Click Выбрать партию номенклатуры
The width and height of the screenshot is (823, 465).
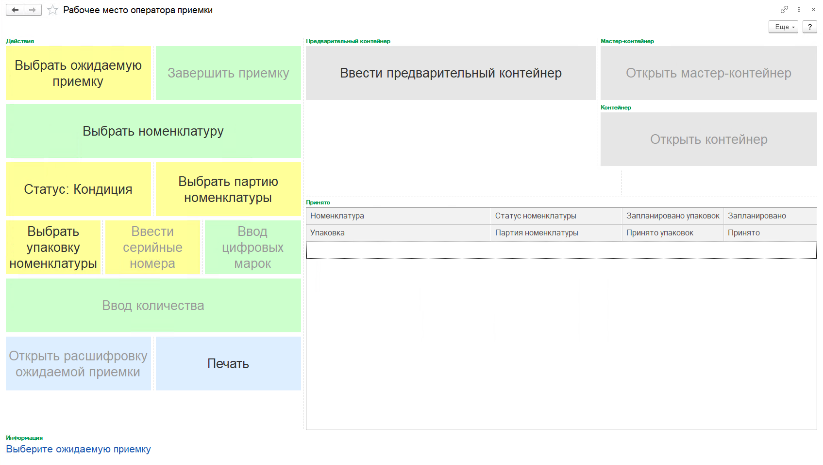[228, 189]
